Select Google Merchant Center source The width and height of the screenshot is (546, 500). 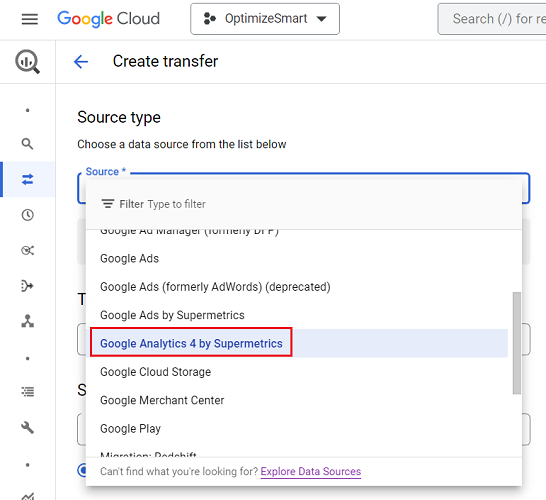tap(297, 400)
